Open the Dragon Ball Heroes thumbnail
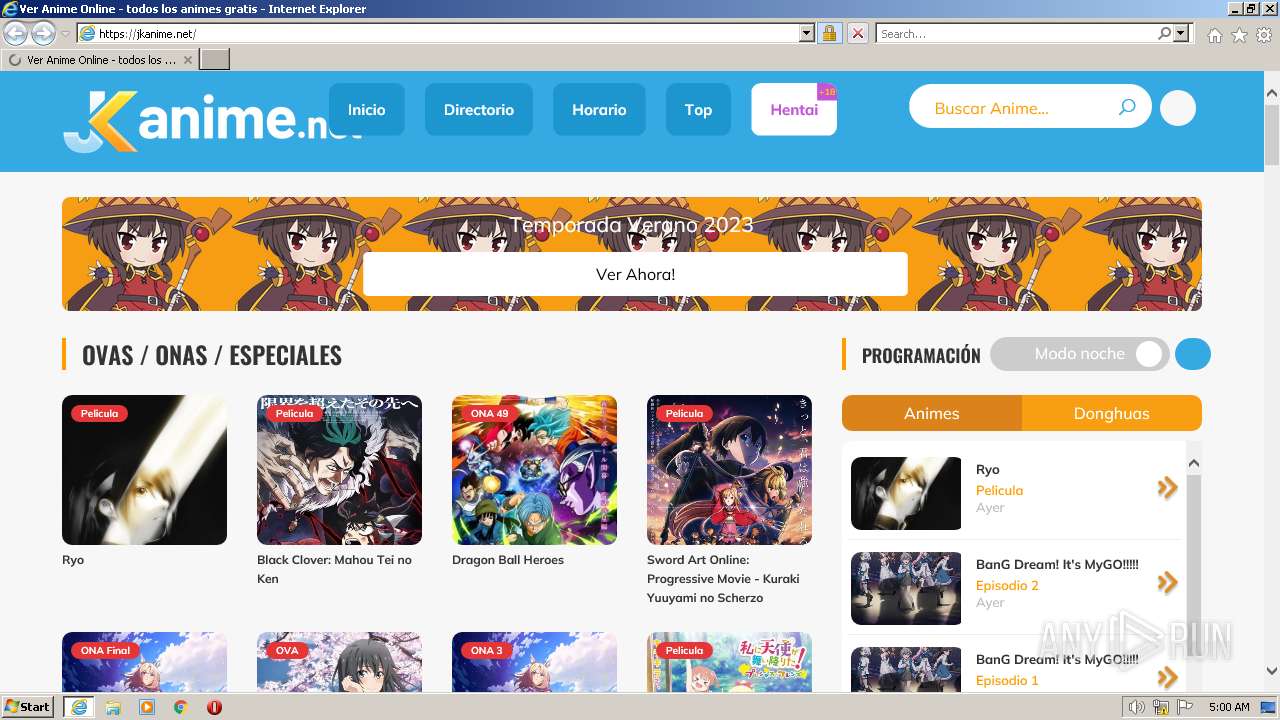 click(534, 470)
